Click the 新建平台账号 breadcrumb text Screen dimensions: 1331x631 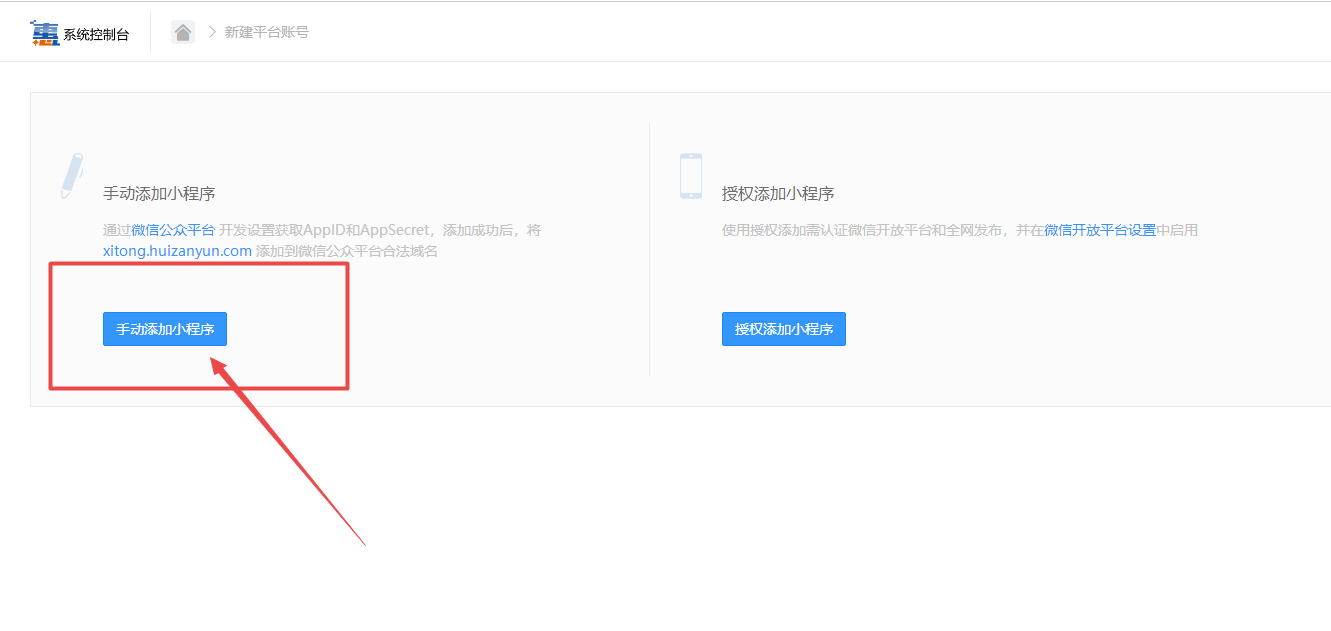point(267,32)
